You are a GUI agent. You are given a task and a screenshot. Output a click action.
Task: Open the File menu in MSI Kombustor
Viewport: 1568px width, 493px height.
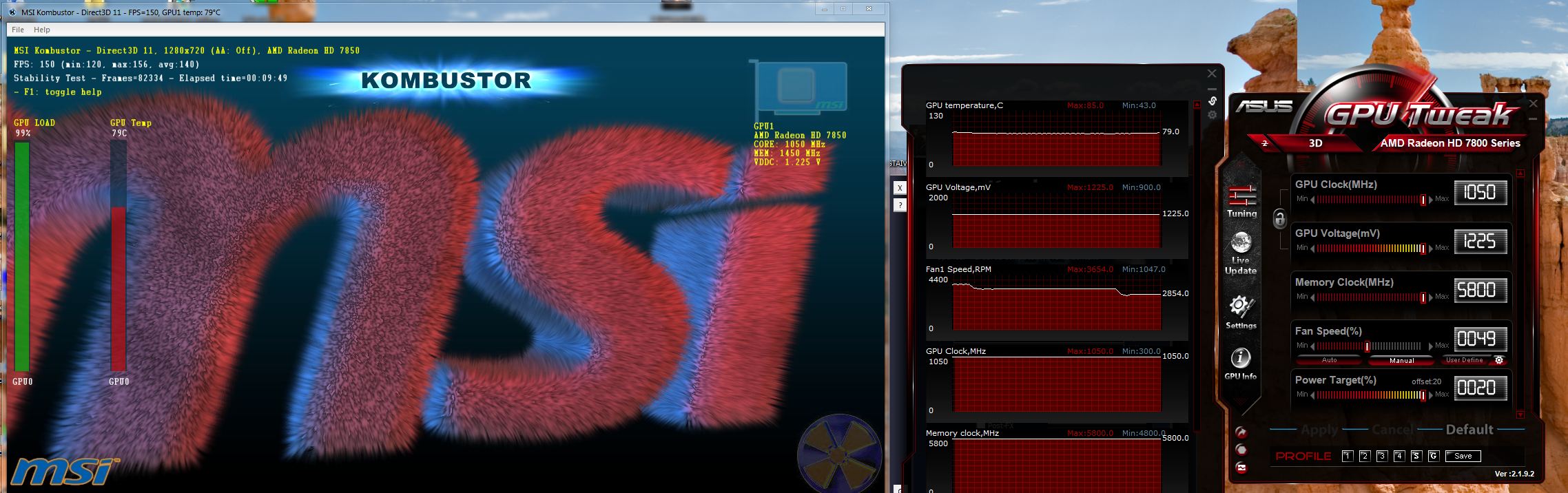pos(18,30)
